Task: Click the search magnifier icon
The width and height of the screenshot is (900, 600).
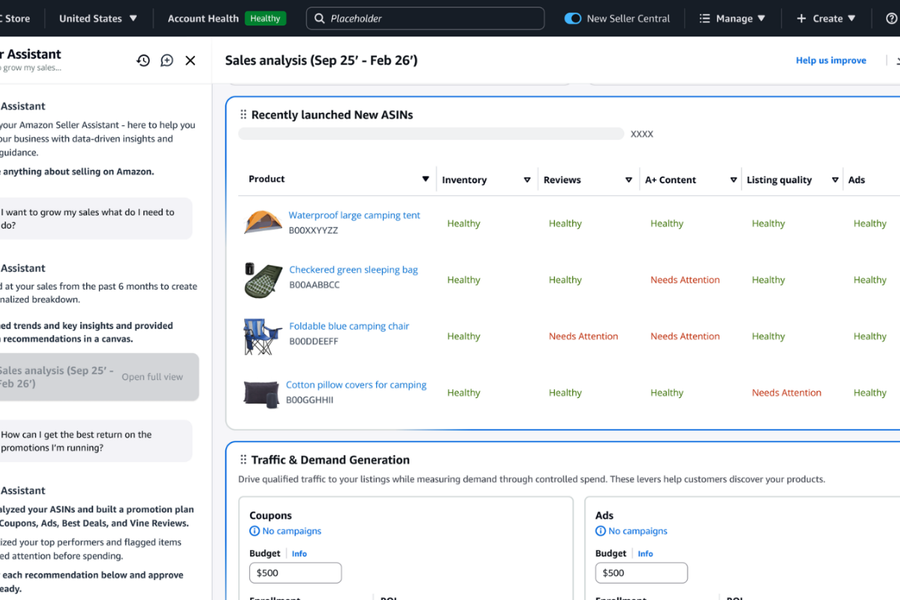Action: pyautogui.click(x=320, y=18)
